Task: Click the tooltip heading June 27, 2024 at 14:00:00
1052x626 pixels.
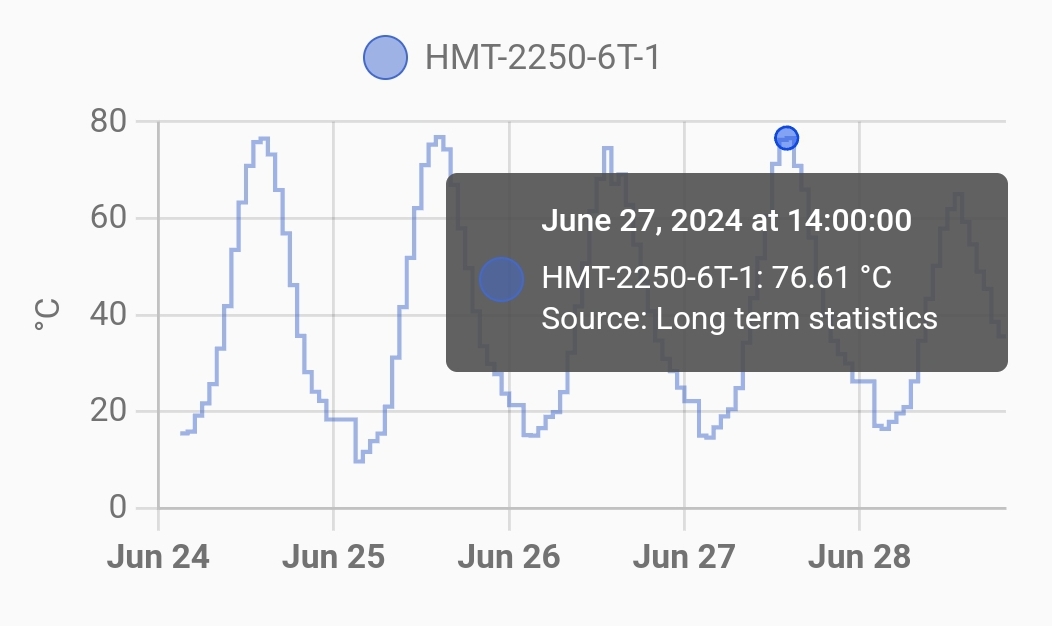Action: 726,220
